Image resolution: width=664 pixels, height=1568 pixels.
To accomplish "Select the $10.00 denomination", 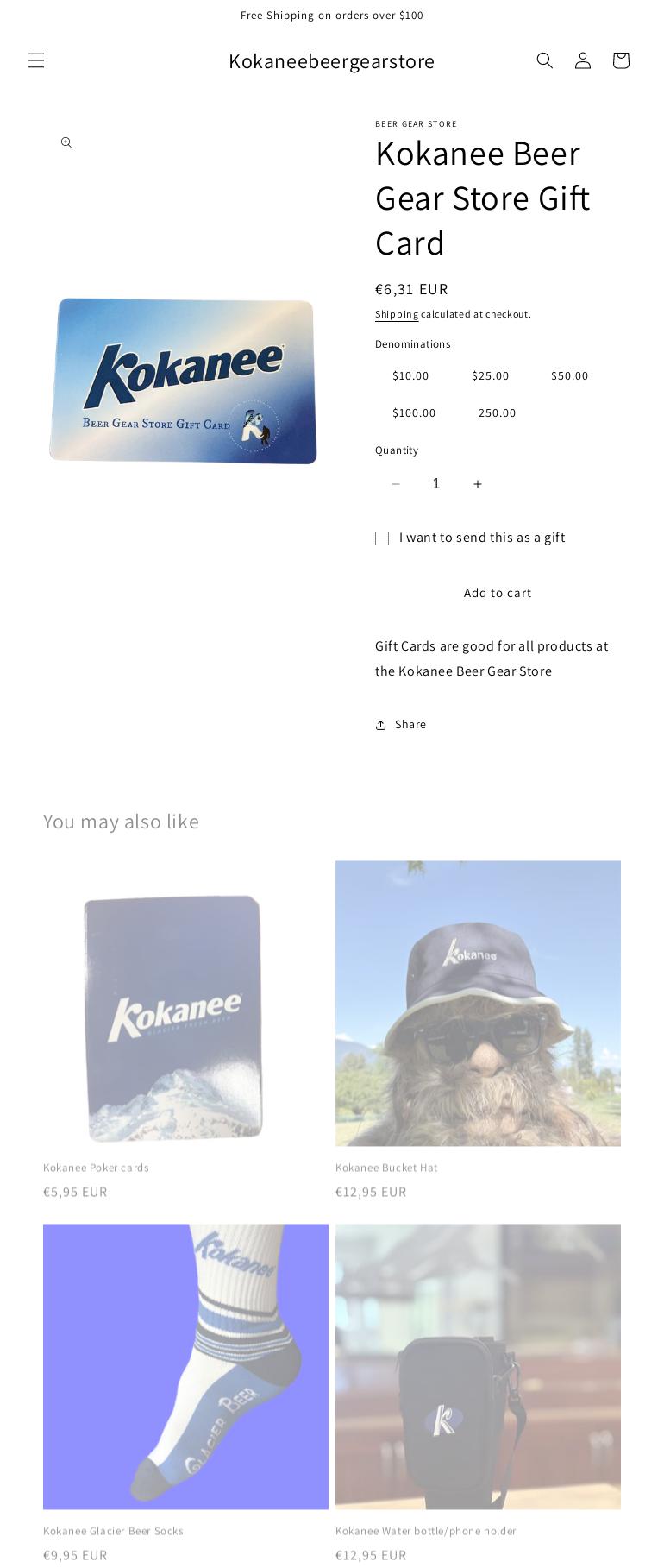I will tap(410, 376).
